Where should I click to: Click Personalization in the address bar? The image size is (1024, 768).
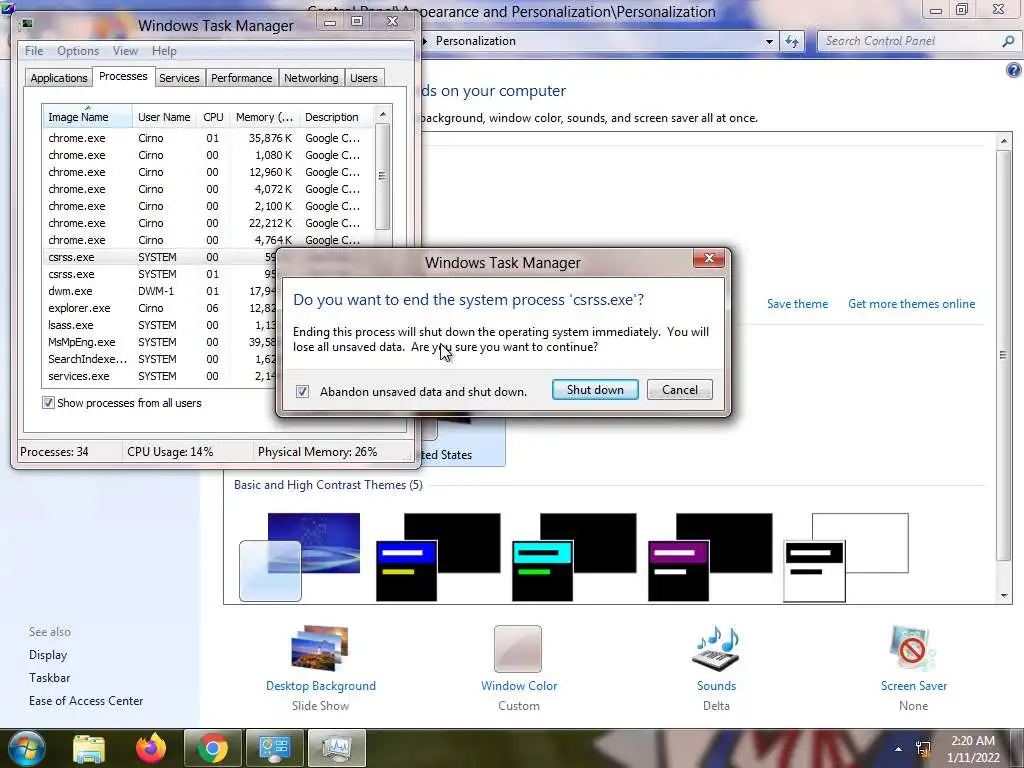(475, 41)
